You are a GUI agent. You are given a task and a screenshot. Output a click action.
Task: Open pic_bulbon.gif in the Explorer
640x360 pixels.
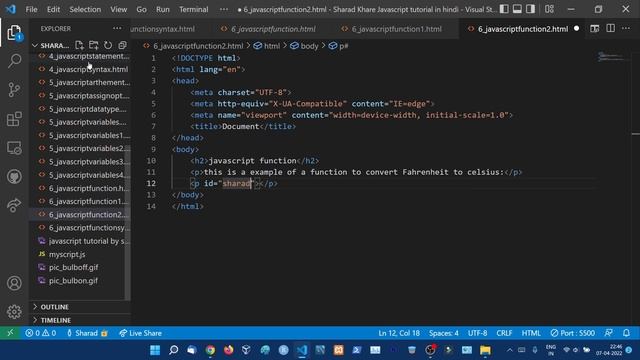click(x=80, y=281)
